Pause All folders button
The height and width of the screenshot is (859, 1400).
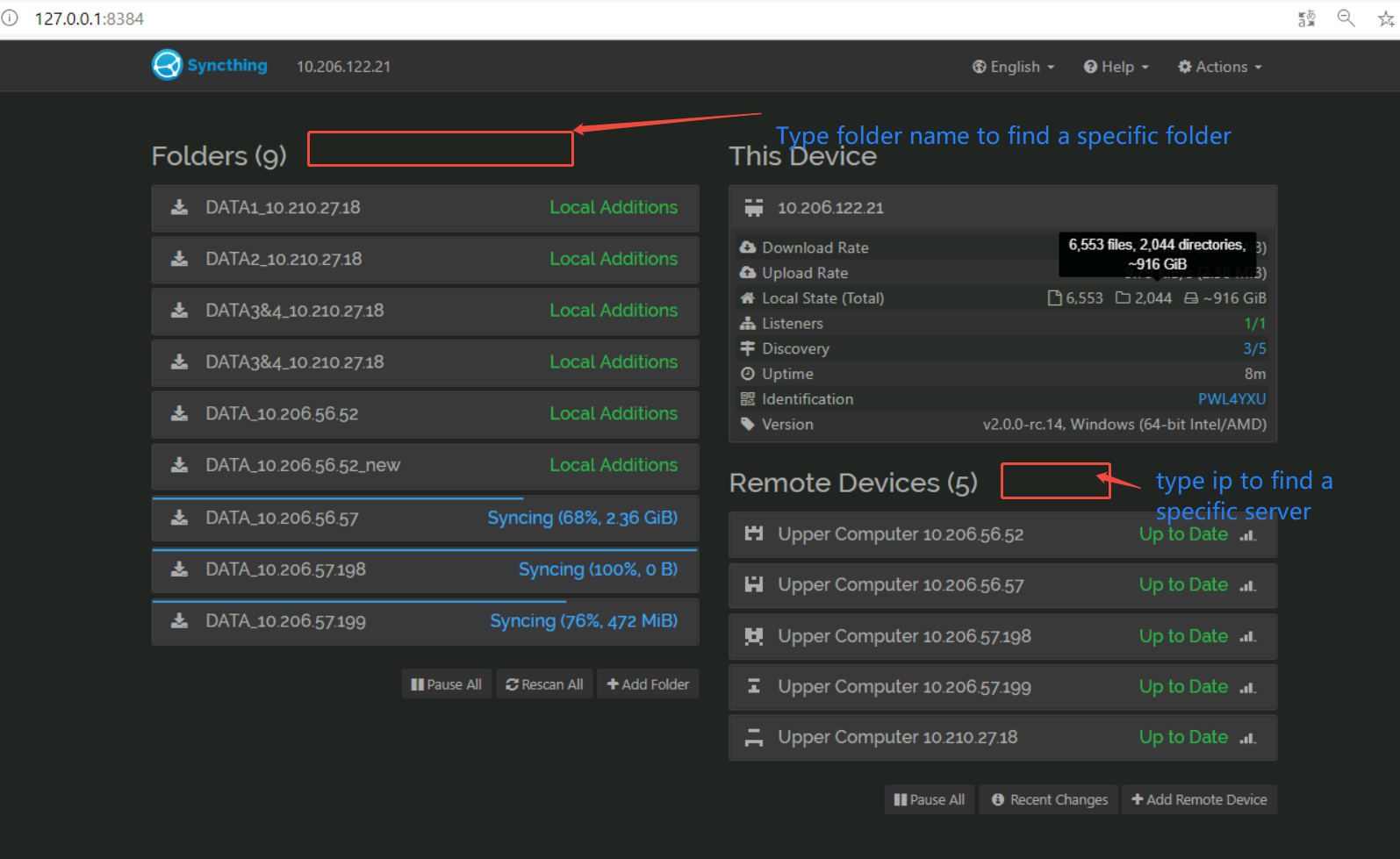click(446, 684)
